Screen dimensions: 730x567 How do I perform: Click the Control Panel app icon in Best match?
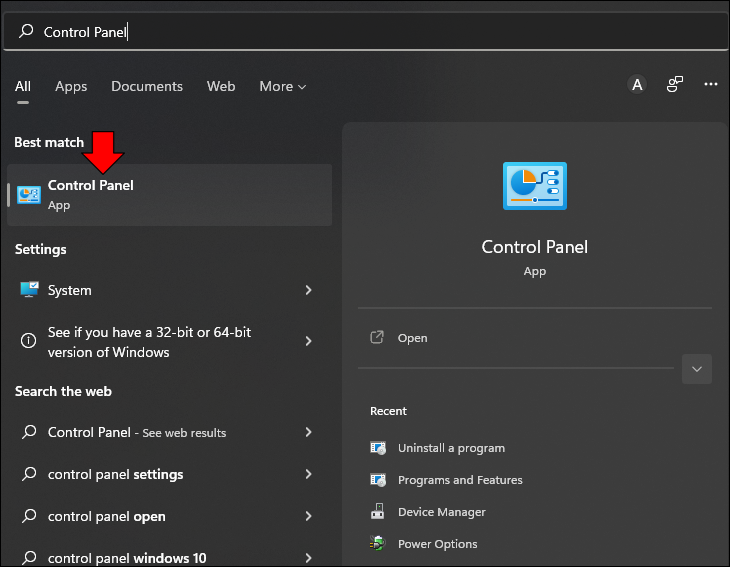[x=29, y=195]
